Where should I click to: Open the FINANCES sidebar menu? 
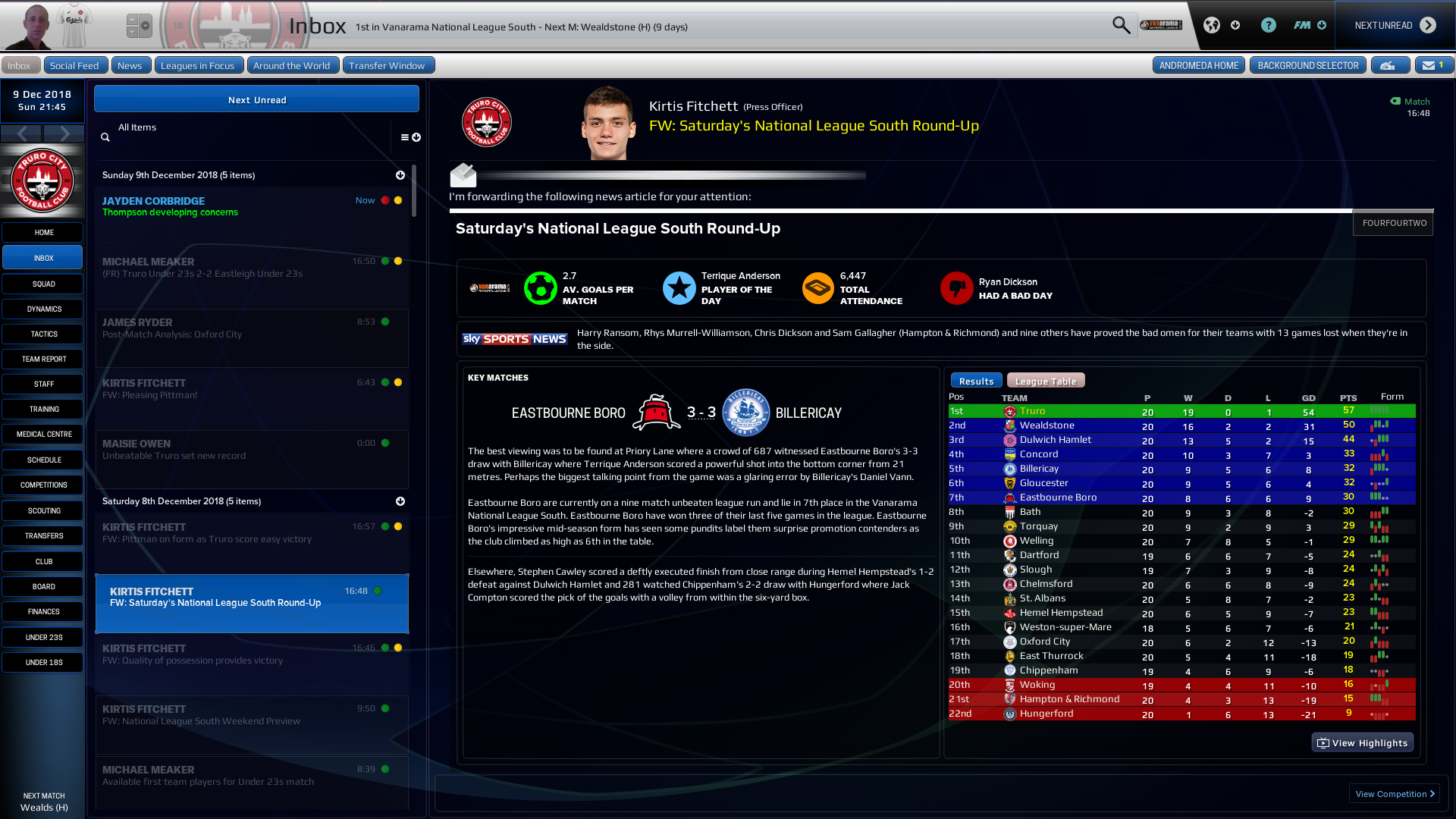coord(43,611)
